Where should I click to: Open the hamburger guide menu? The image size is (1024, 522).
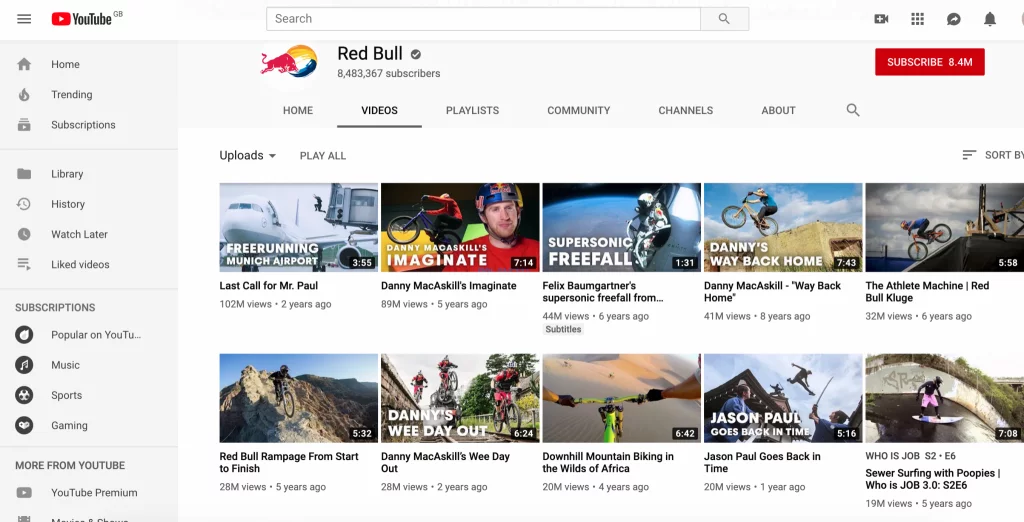pyautogui.click(x=24, y=18)
